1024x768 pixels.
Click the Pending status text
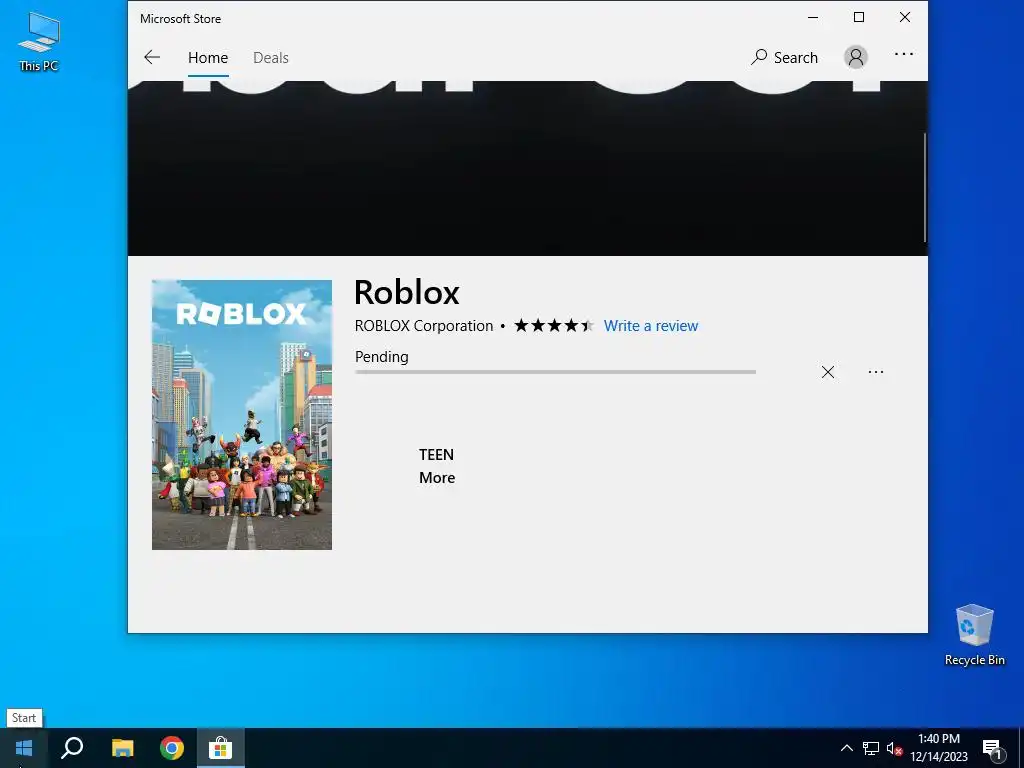pyautogui.click(x=381, y=357)
